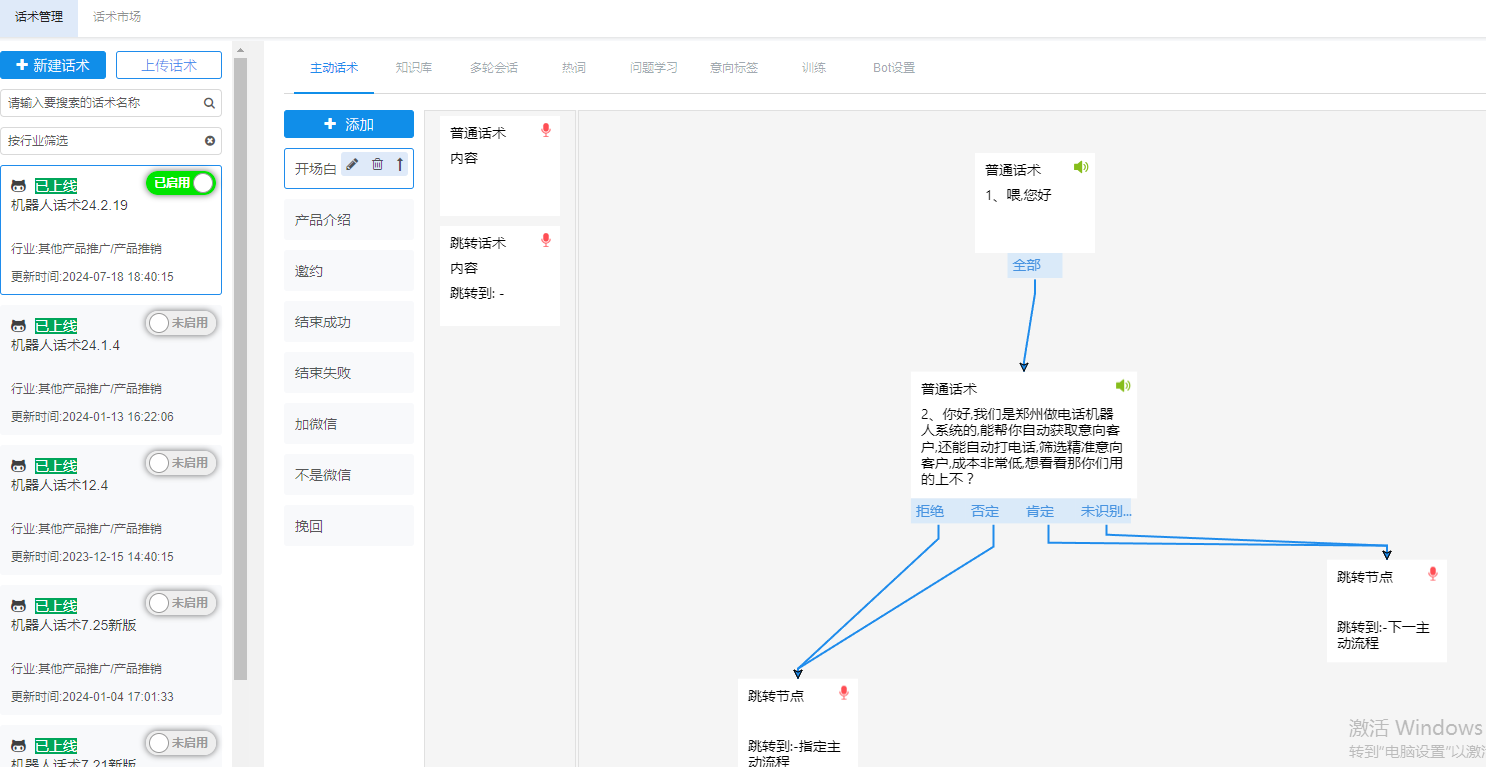
Task: Select the 产品介绍 flow in the list
Action: (x=348, y=220)
